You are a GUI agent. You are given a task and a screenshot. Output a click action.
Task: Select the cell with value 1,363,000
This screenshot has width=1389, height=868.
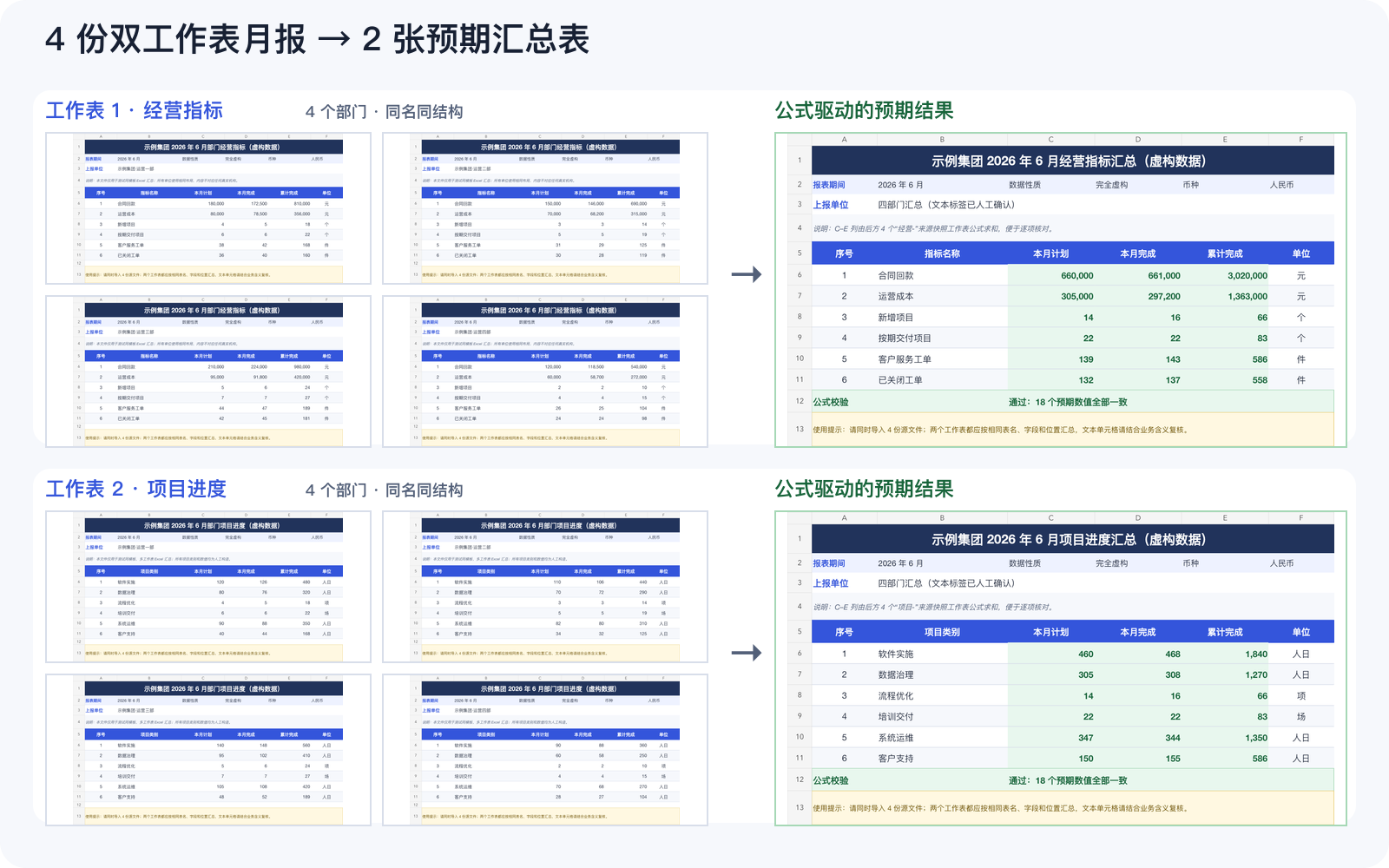[1225, 296]
